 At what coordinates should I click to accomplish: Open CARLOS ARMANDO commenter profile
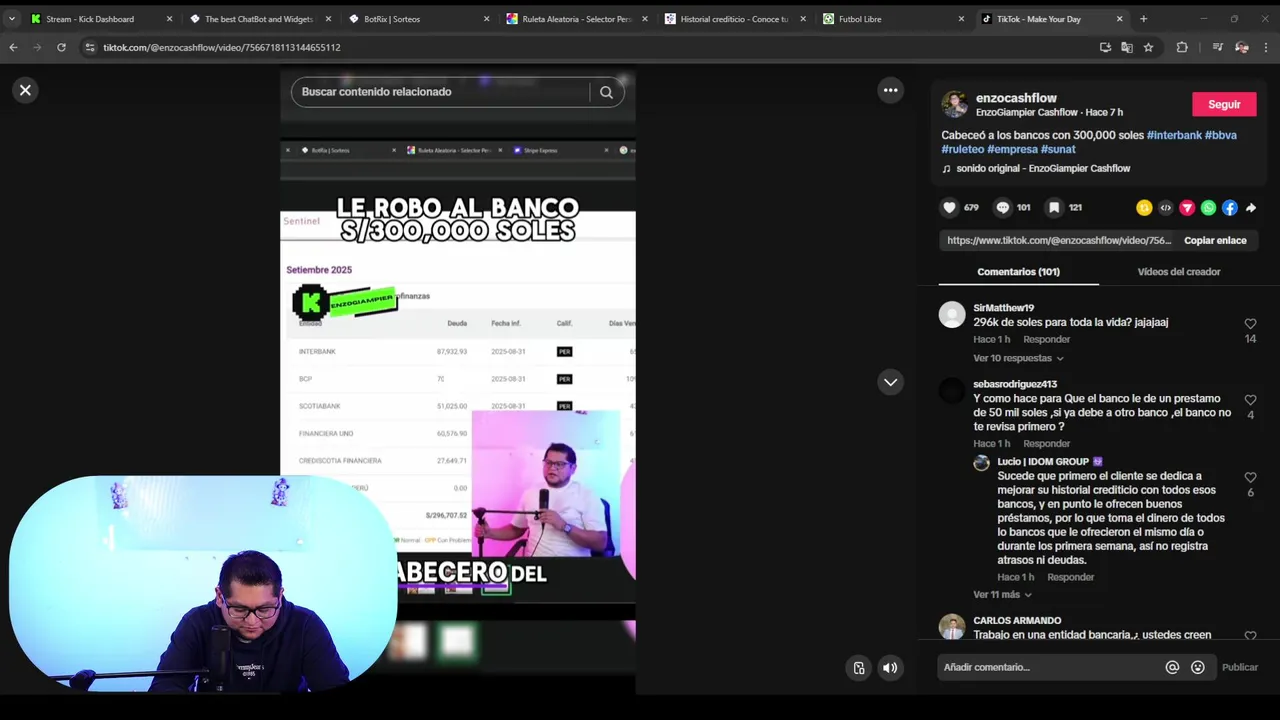tap(1017, 620)
